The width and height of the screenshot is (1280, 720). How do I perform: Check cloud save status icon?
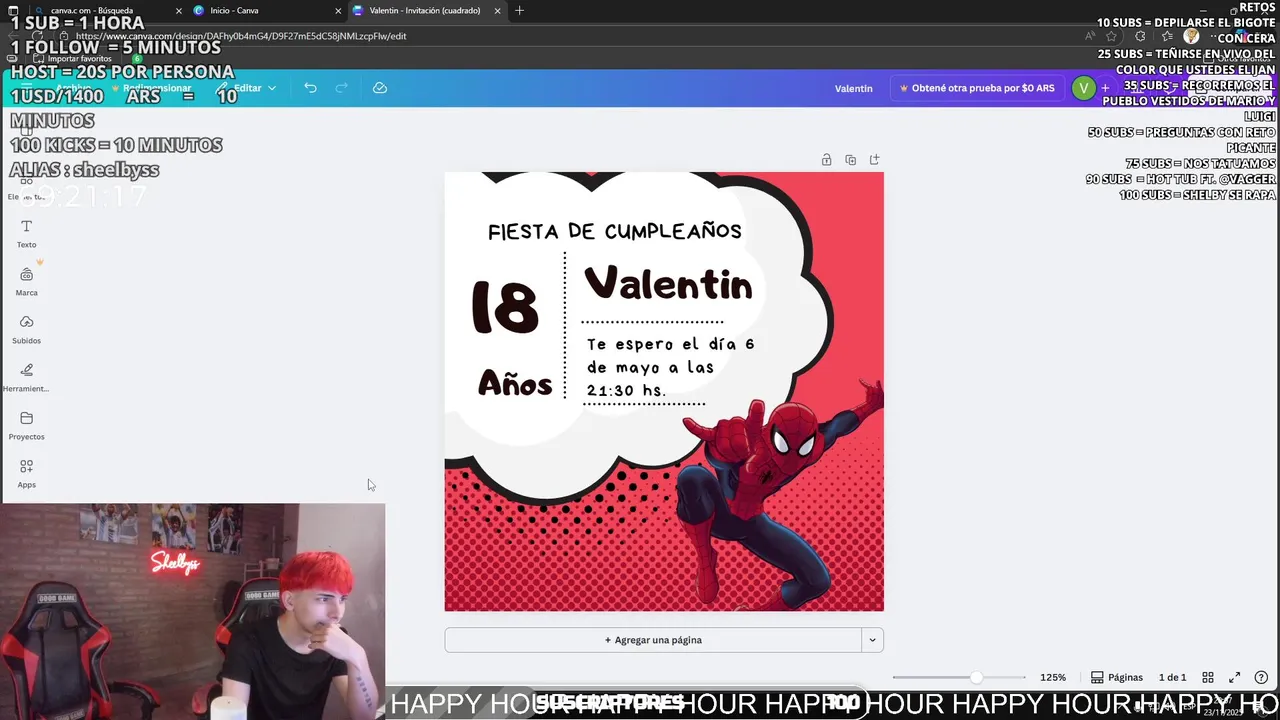[380, 88]
